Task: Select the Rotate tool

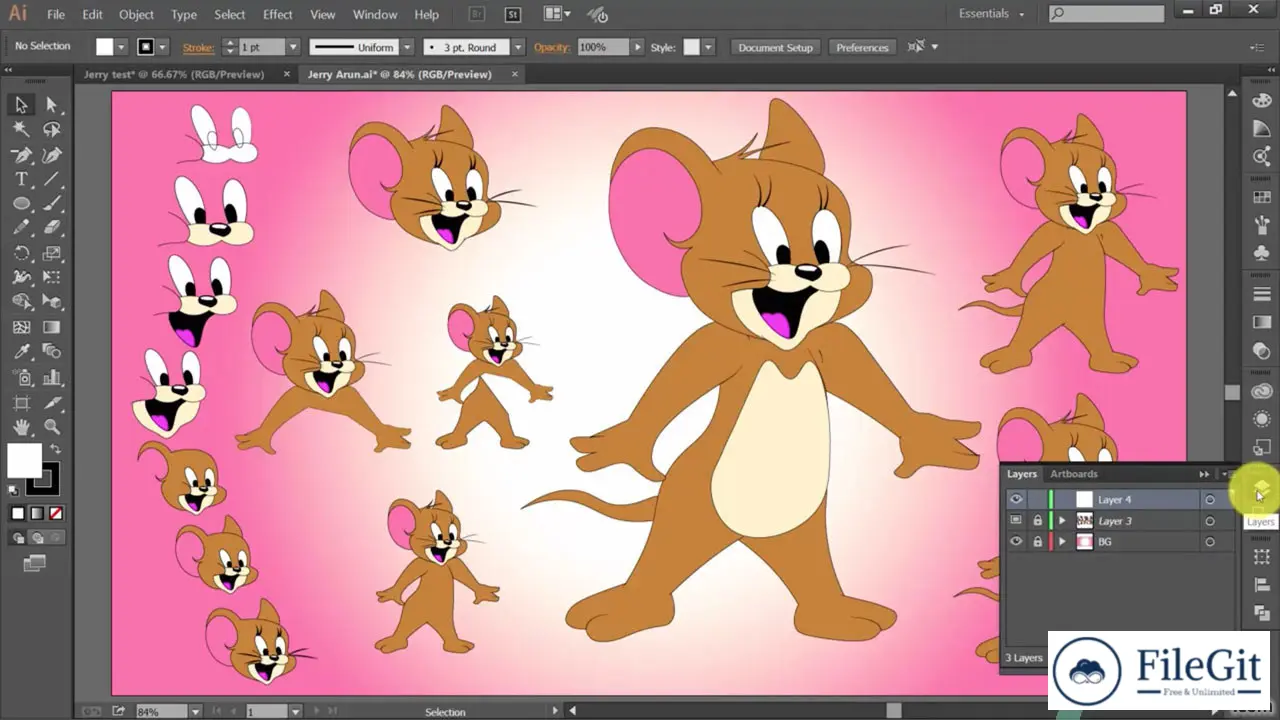Action: 21,253
